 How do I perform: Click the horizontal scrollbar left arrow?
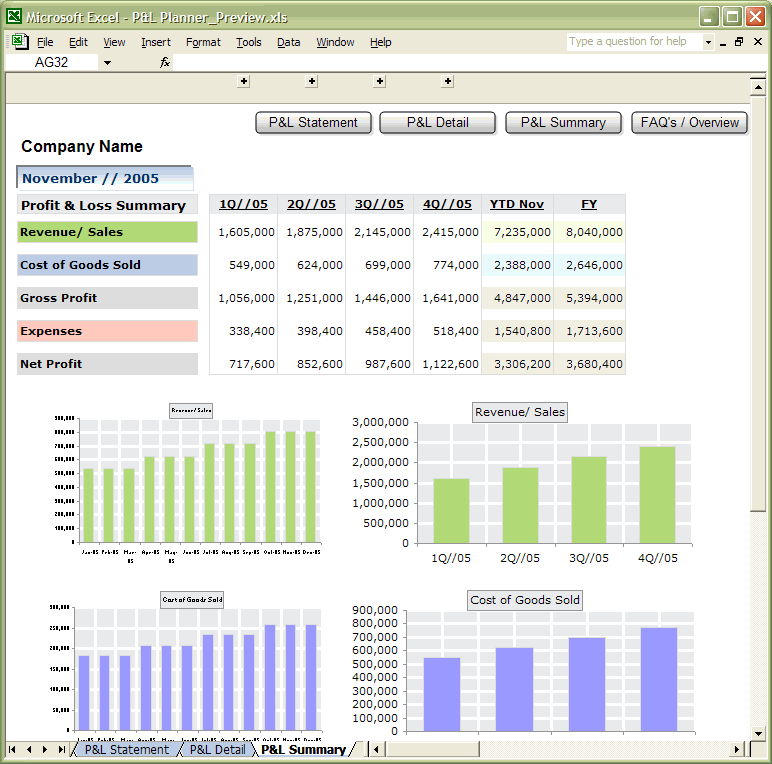(377, 749)
